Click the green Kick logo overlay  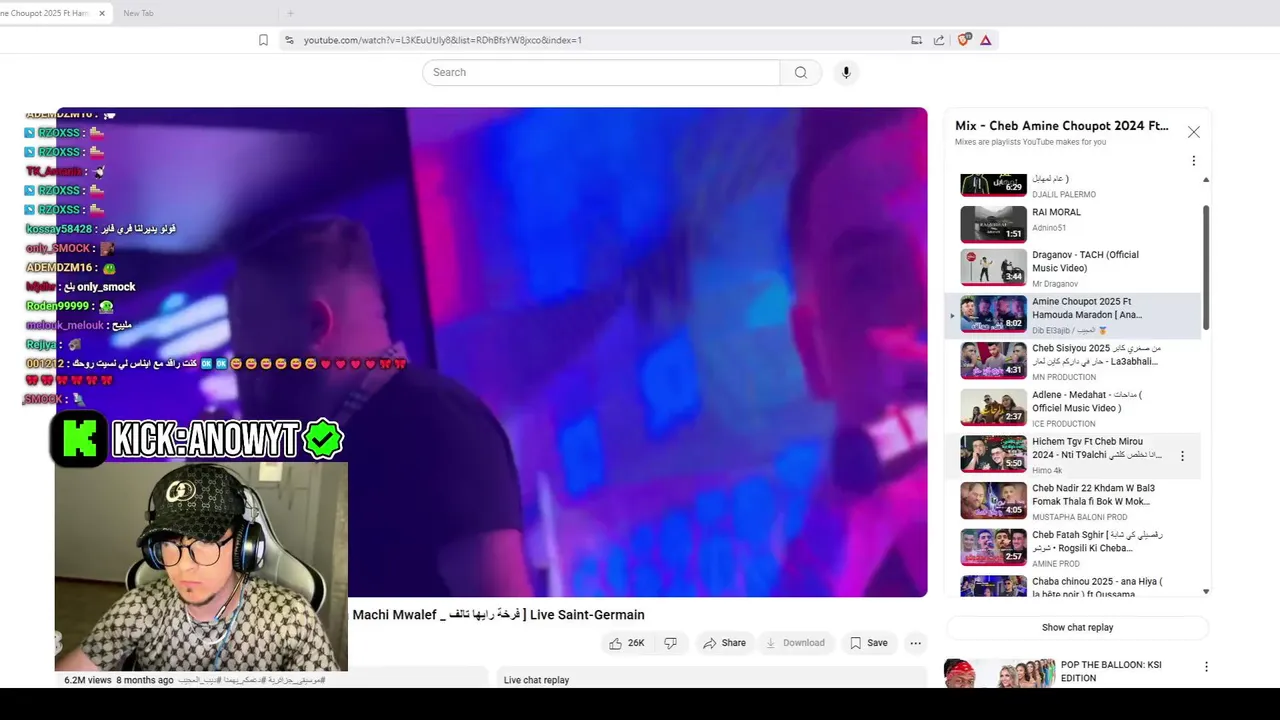(x=79, y=439)
